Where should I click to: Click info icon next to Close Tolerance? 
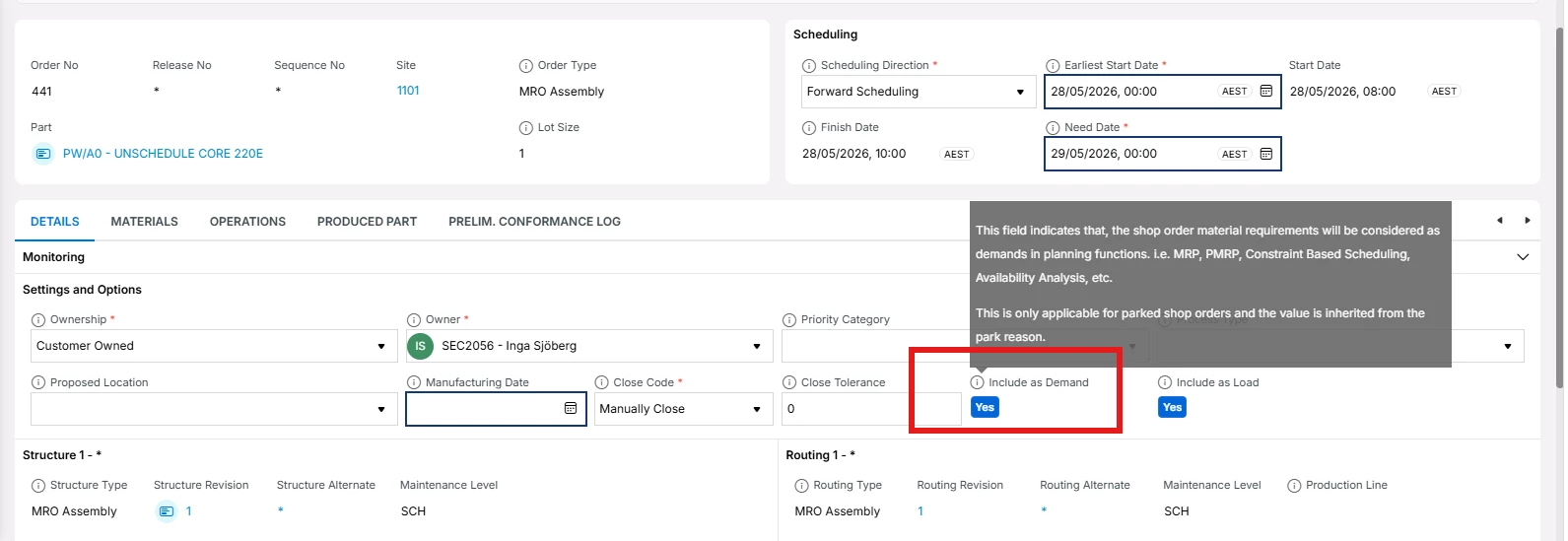(x=789, y=383)
